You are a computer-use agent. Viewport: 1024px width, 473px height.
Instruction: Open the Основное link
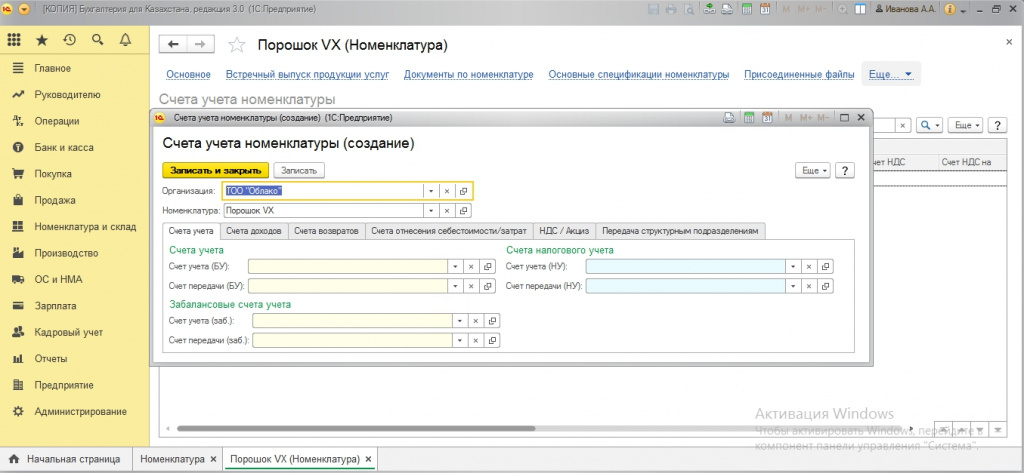188,74
